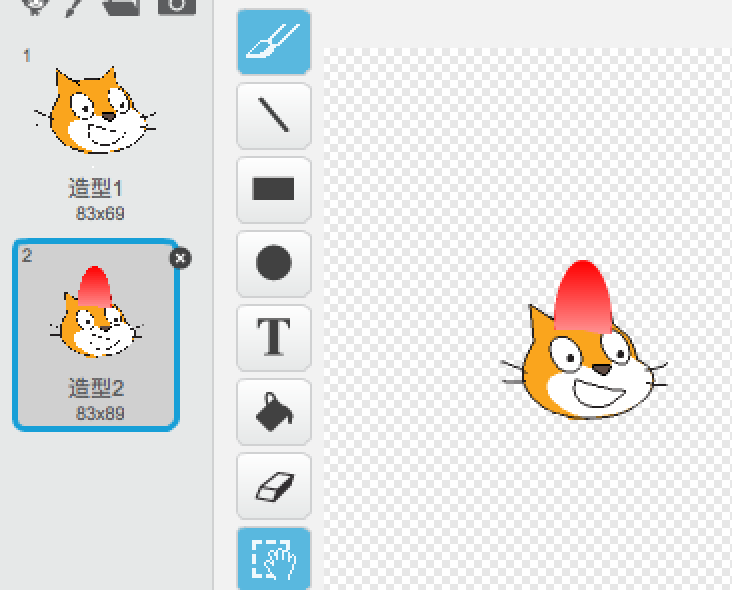Image resolution: width=732 pixels, height=590 pixels.
Task: Click the red hat on canvas cat
Action: (583, 296)
